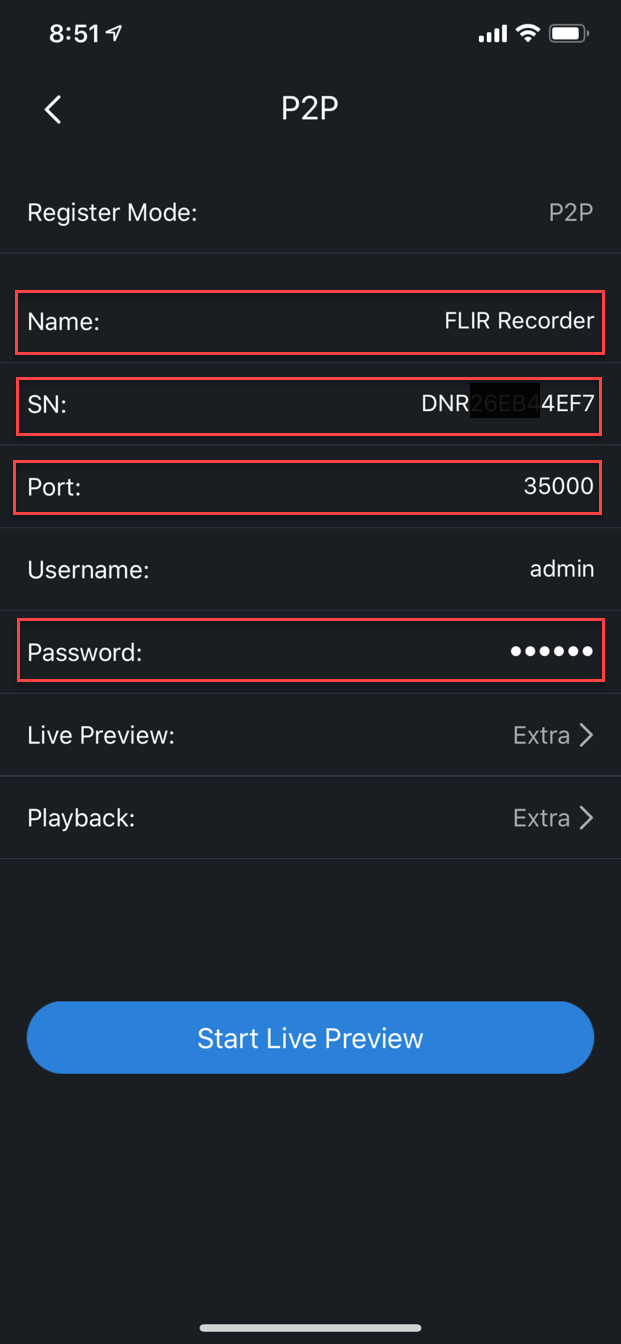Screen dimensions: 621x1344
Task: Edit the Name field FLIR Recorder
Action: pos(519,321)
